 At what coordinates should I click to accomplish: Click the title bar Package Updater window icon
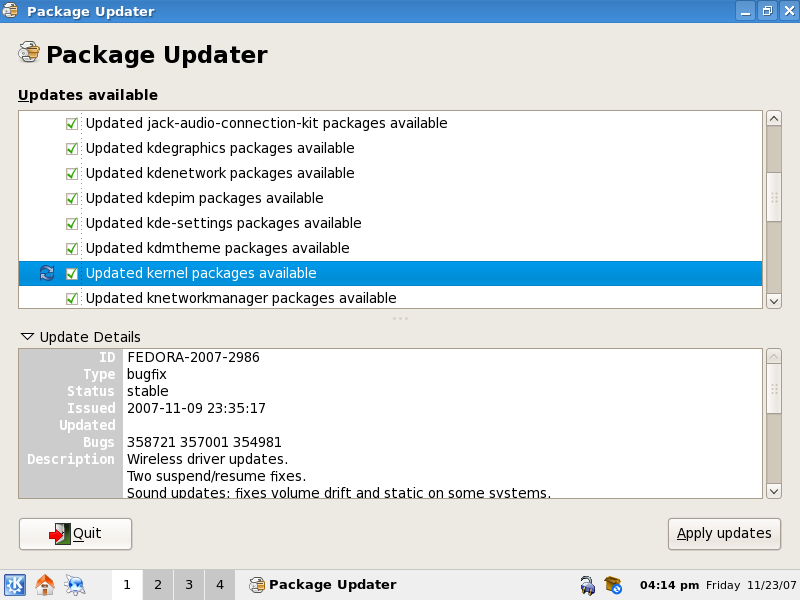coord(10,11)
